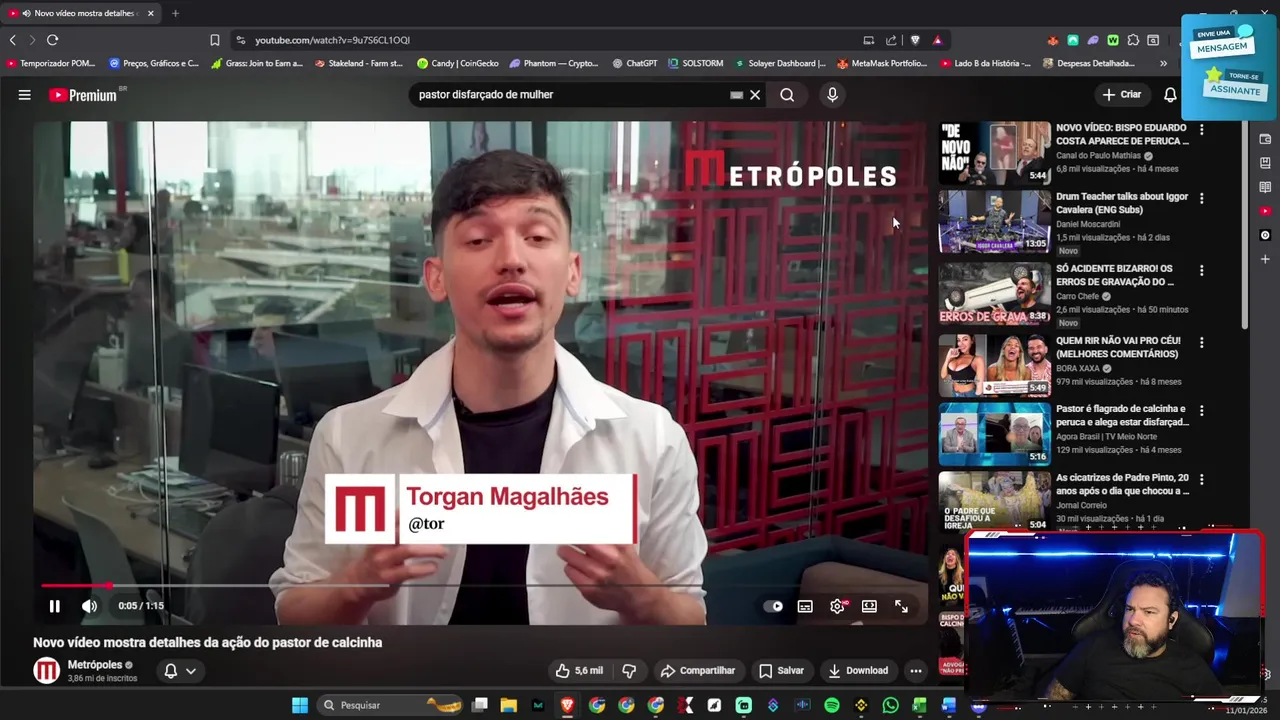Open Candy | CoinGecko bookmark
The width and height of the screenshot is (1280, 720).
458,63
